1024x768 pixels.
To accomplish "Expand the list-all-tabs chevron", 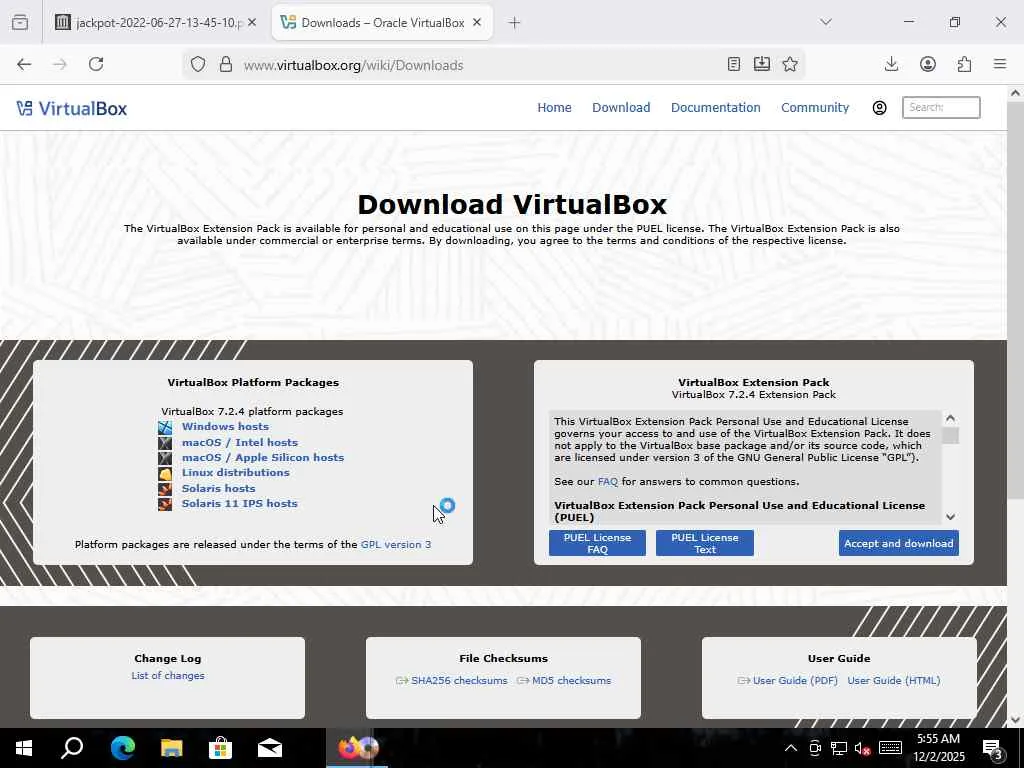I will pos(826,22).
